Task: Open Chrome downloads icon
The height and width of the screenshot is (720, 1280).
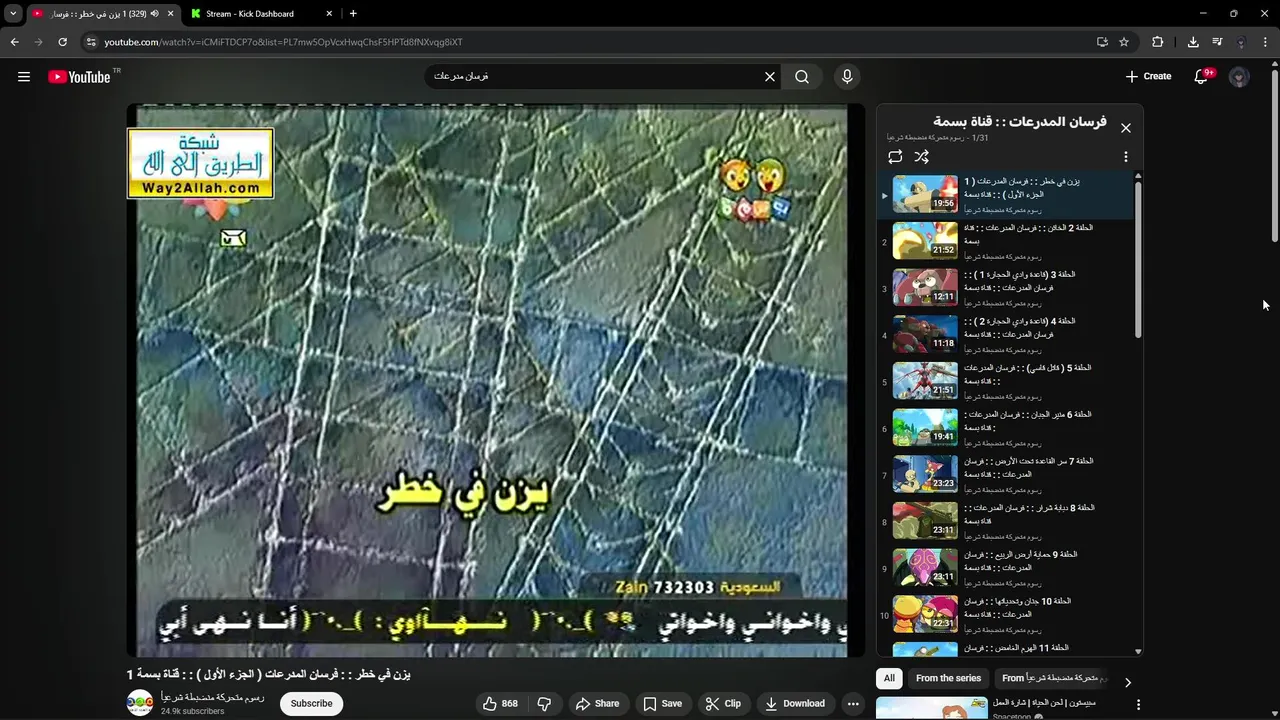Action: click(1193, 42)
